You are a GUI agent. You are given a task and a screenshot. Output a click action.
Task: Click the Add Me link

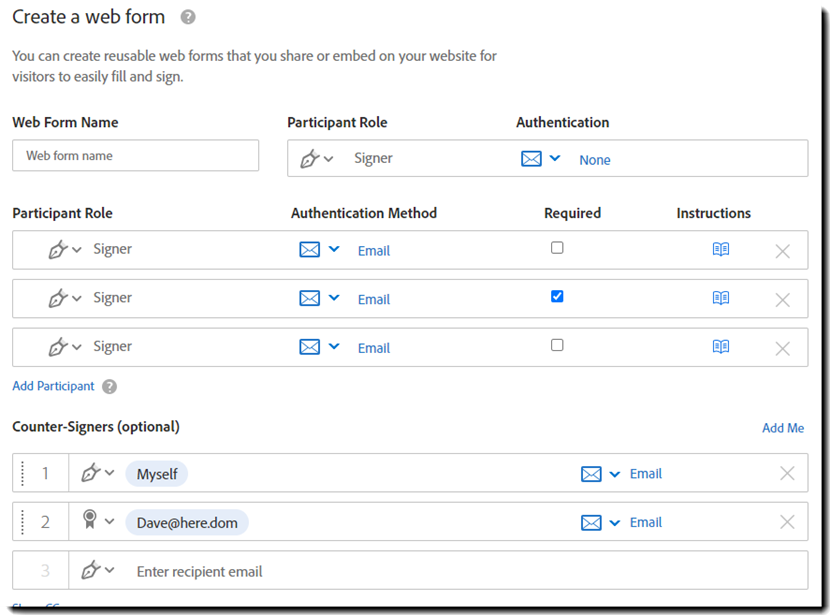pos(782,428)
